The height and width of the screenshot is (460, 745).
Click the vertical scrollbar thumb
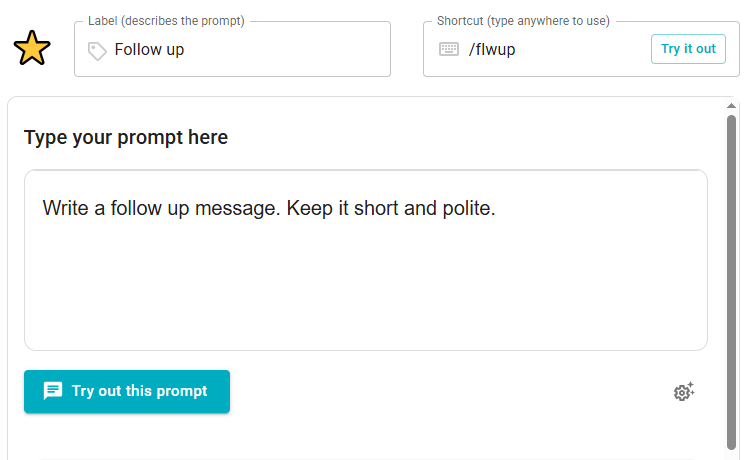click(x=731, y=280)
